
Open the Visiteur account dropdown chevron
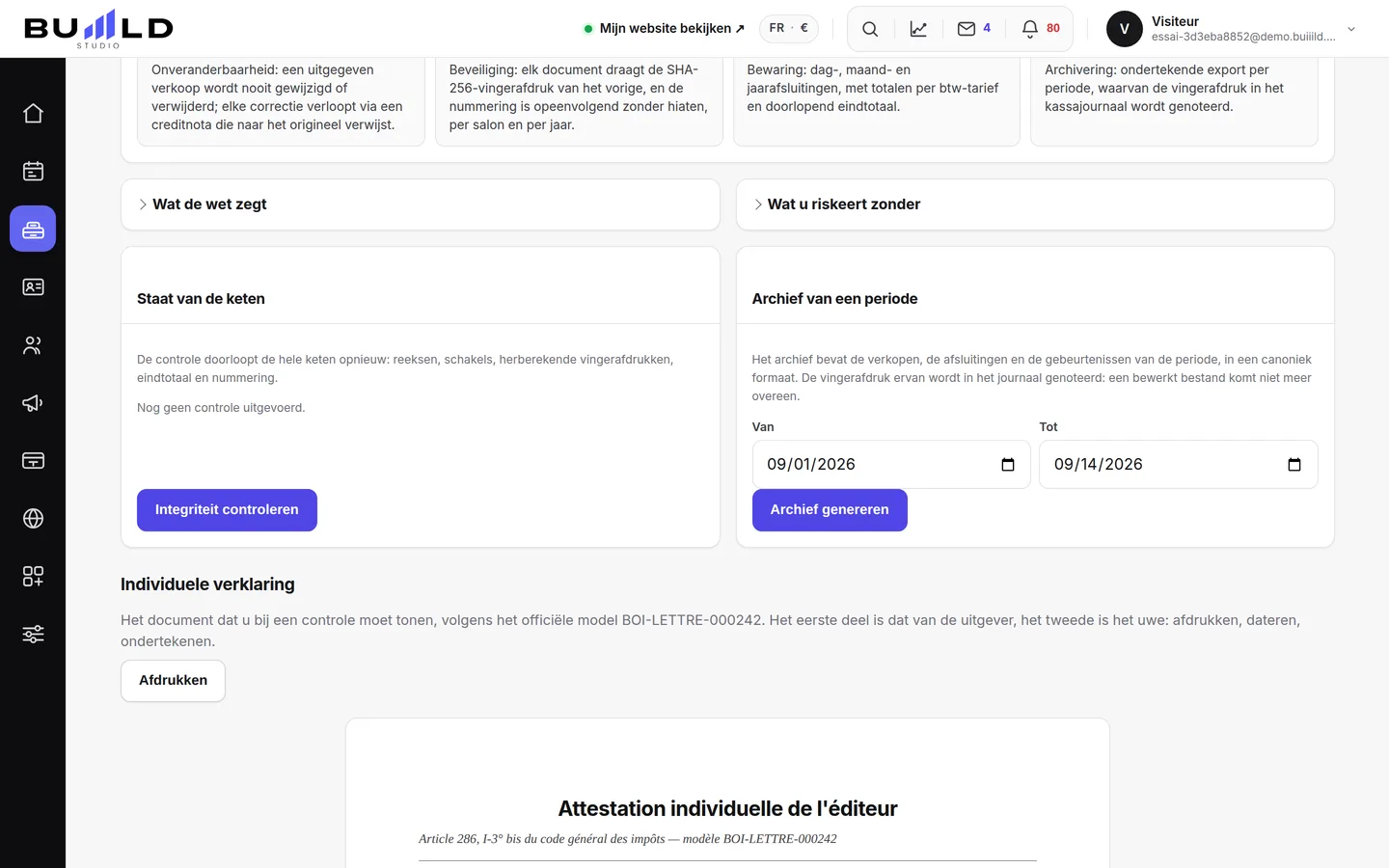coord(1351,29)
